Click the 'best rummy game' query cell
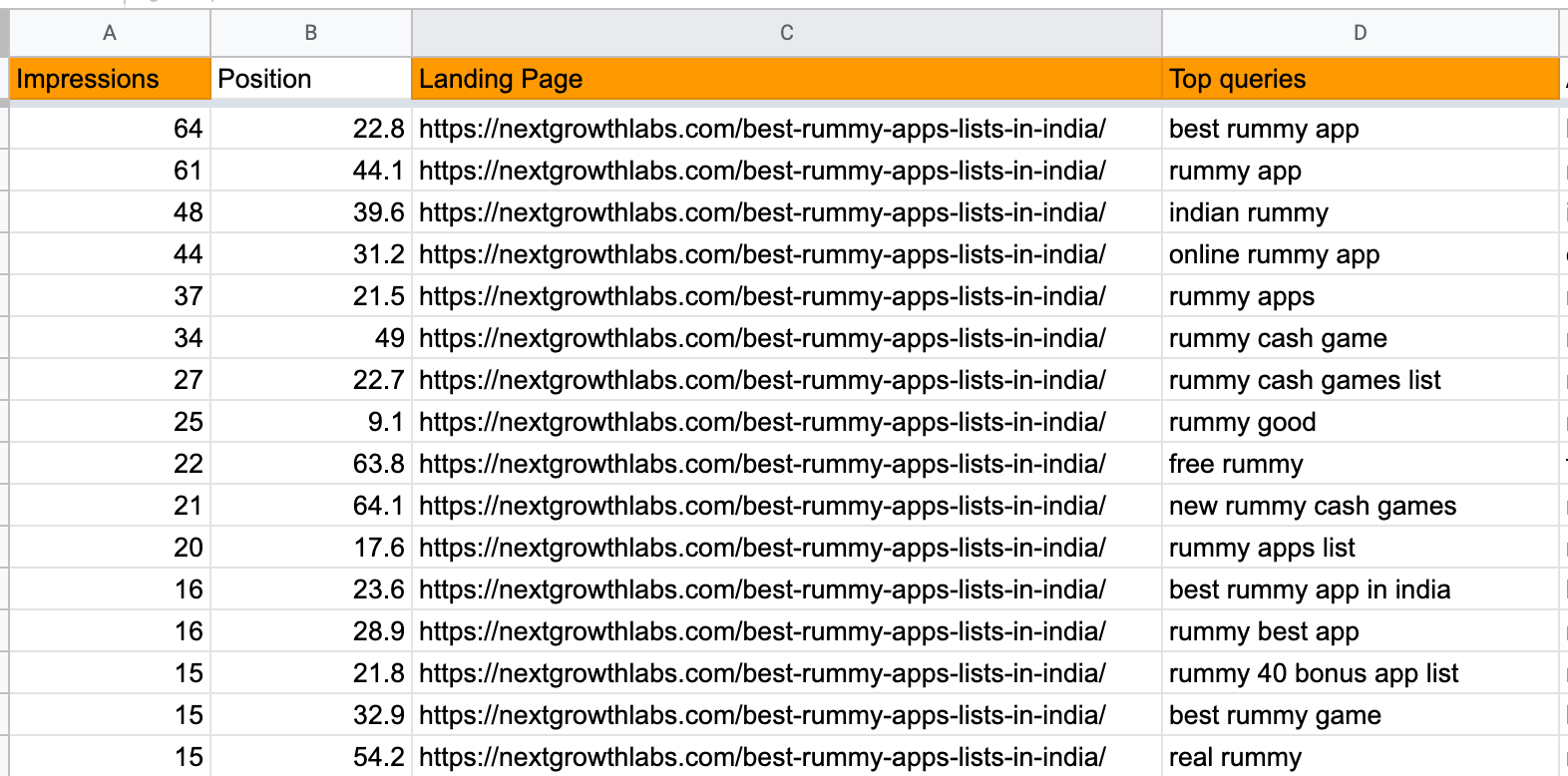This screenshot has height=776, width=1568. 1361,715
